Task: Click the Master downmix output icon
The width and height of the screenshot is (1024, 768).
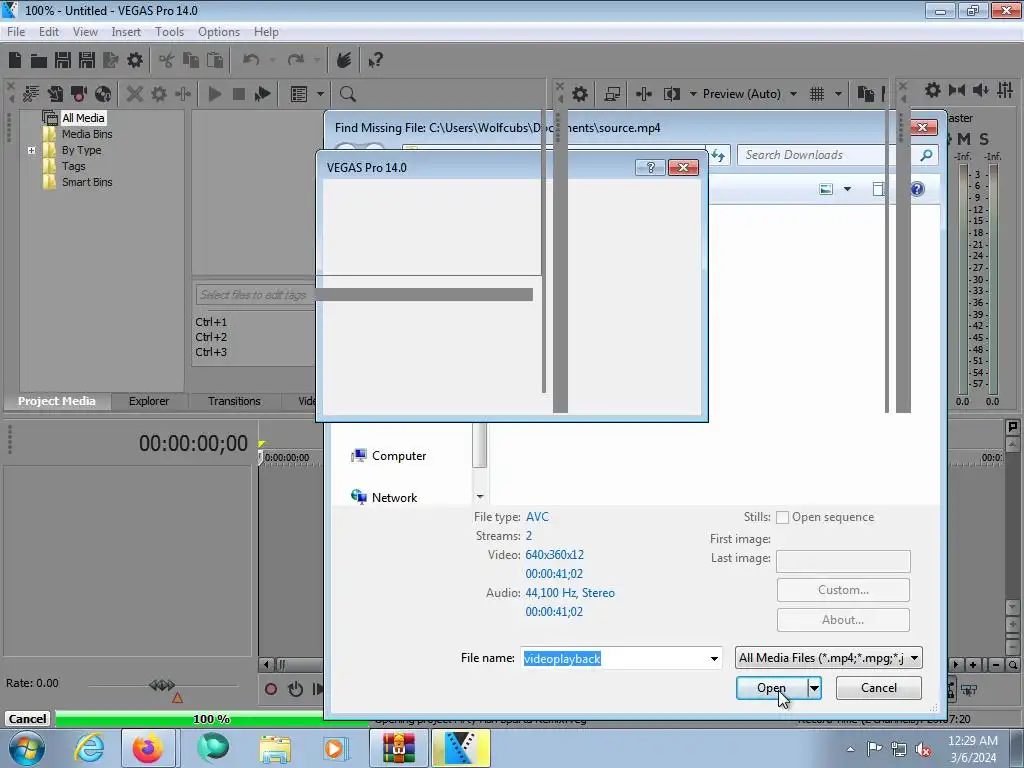Action: pos(957,90)
